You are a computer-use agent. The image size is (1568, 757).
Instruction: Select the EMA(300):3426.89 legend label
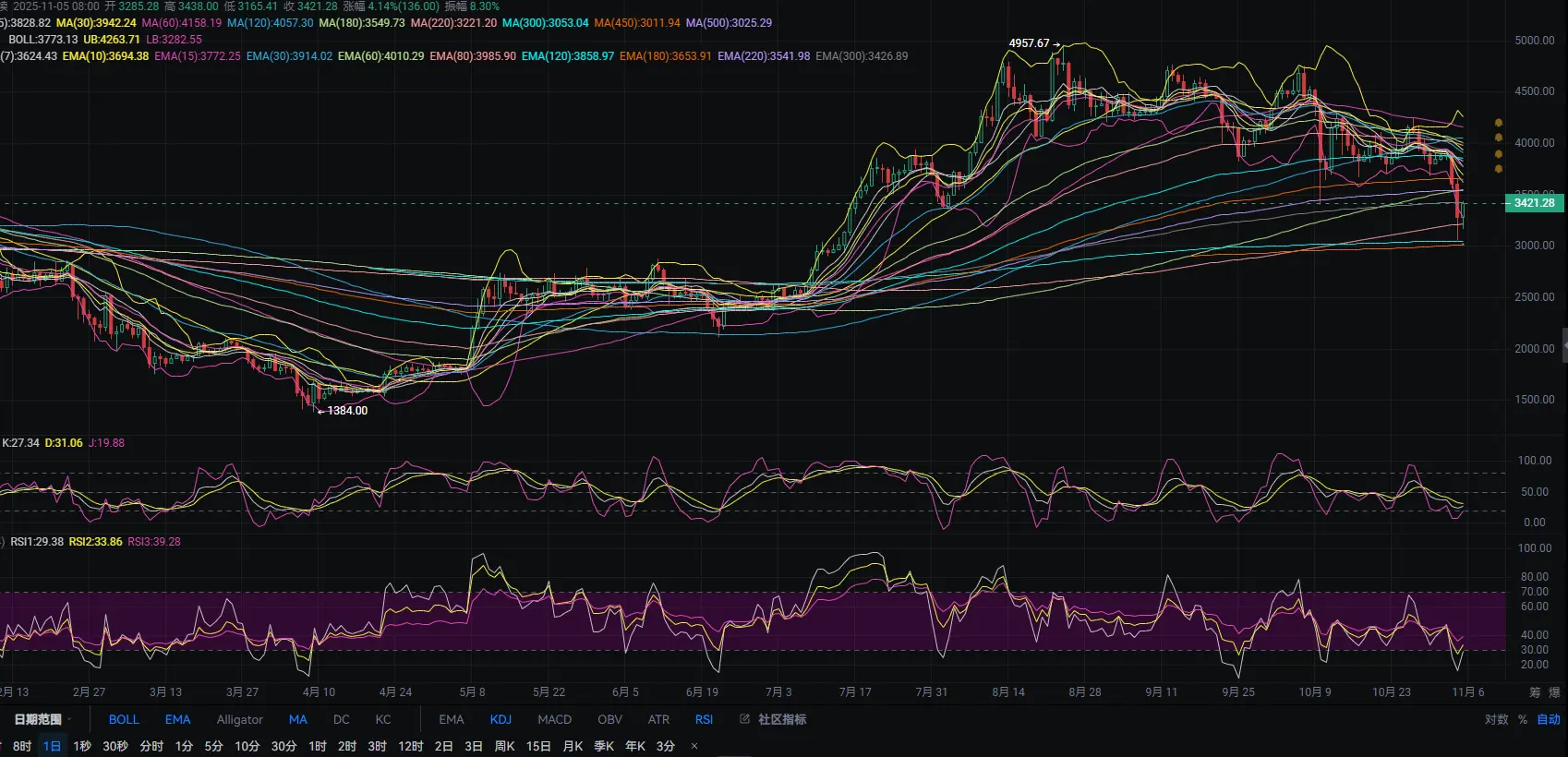coord(862,56)
